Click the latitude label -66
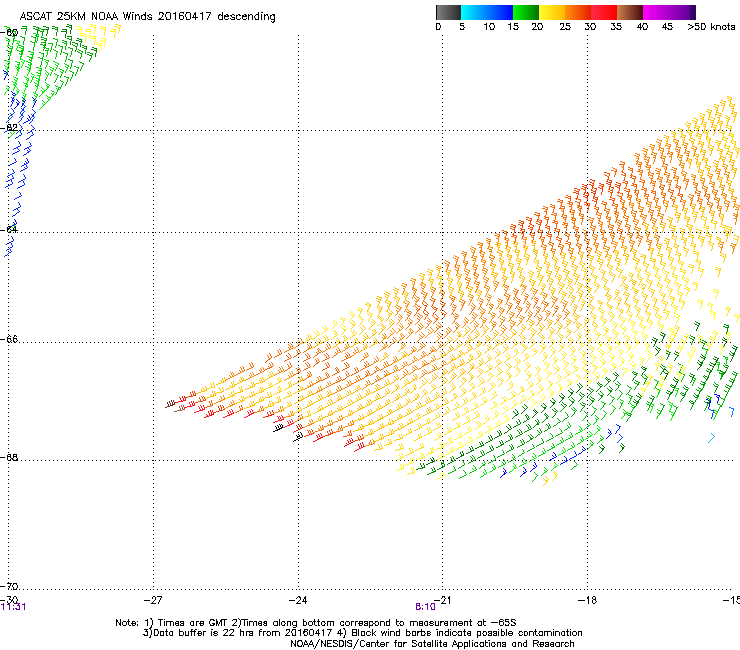This screenshot has width=740, height=650. pyautogui.click(x=9, y=339)
